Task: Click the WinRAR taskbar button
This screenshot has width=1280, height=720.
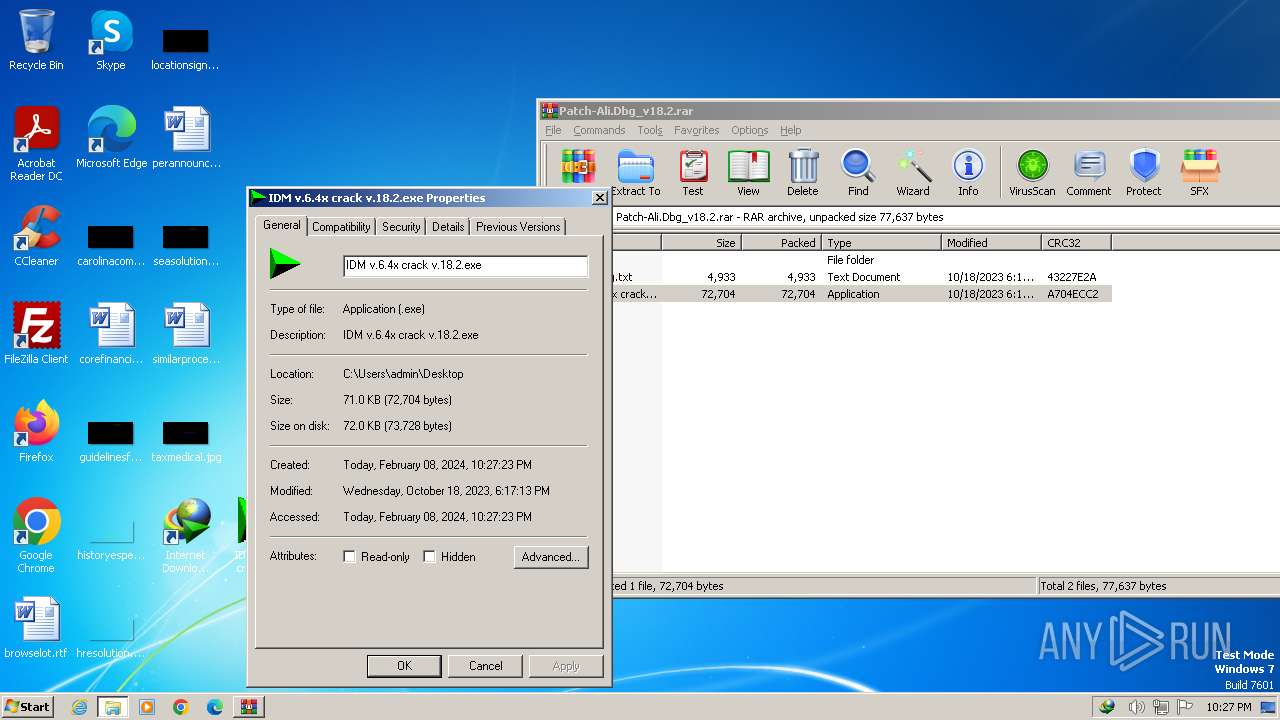Action: 249,707
